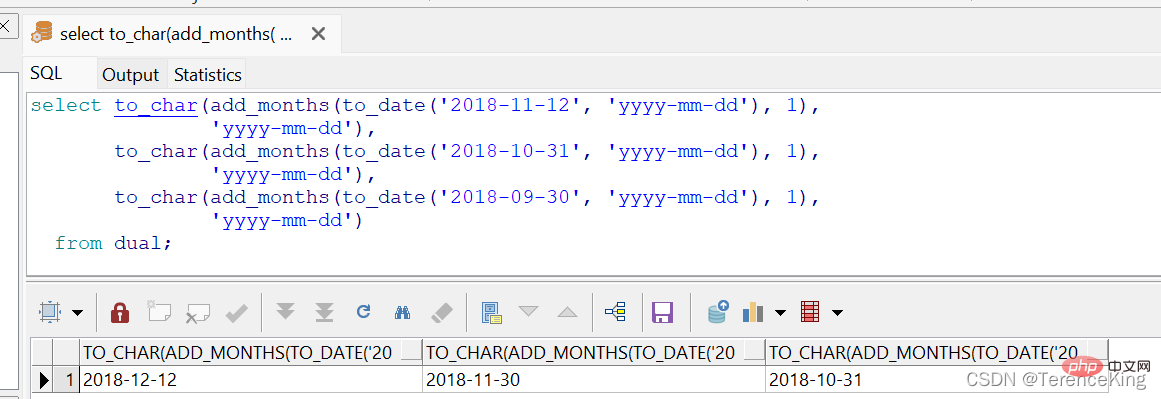Click the export database upload icon
The width and height of the screenshot is (1161, 399).
(x=718, y=312)
